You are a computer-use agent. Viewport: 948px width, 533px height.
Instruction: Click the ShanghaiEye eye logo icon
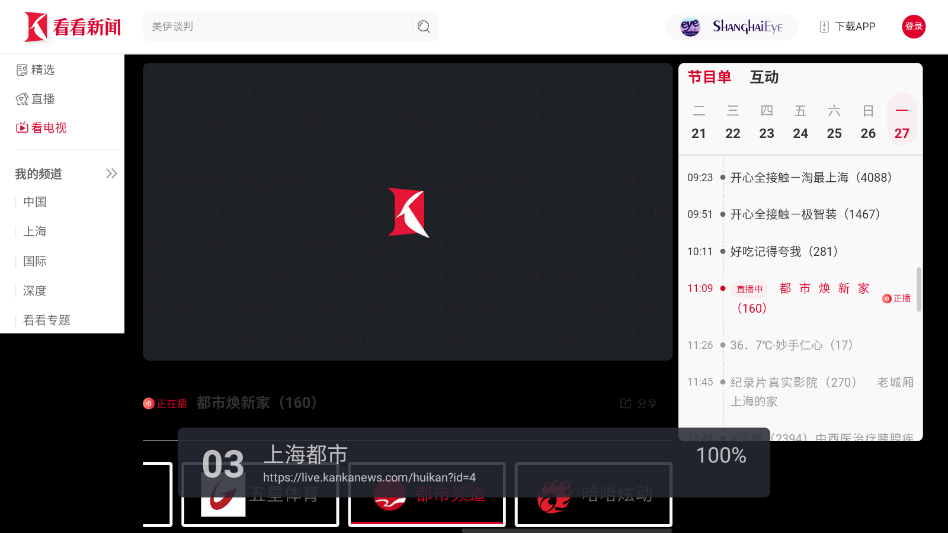tap(690, 27)
